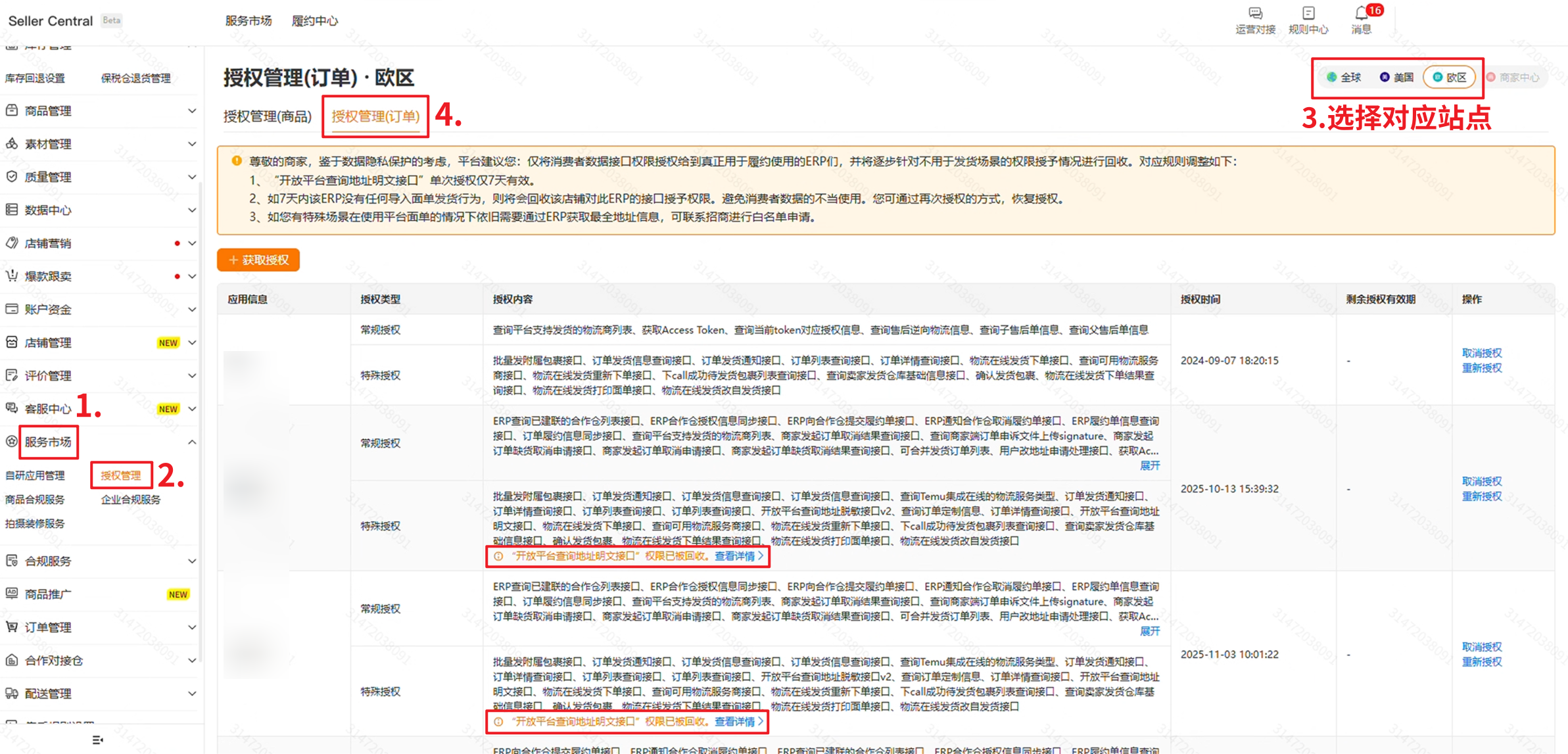Switch to 授权管理(商品) tab

268,116
